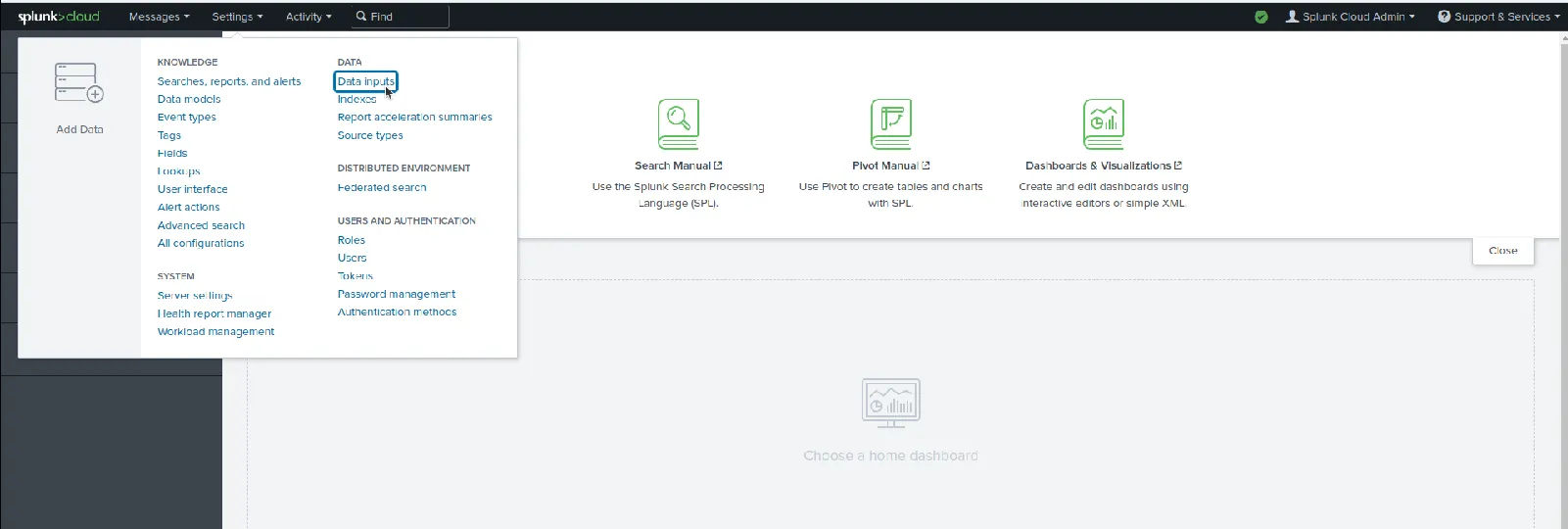The height and width of the screenshot is (529, 1568).
Task: Open the Settings dropdown menu
Action: 237,17
